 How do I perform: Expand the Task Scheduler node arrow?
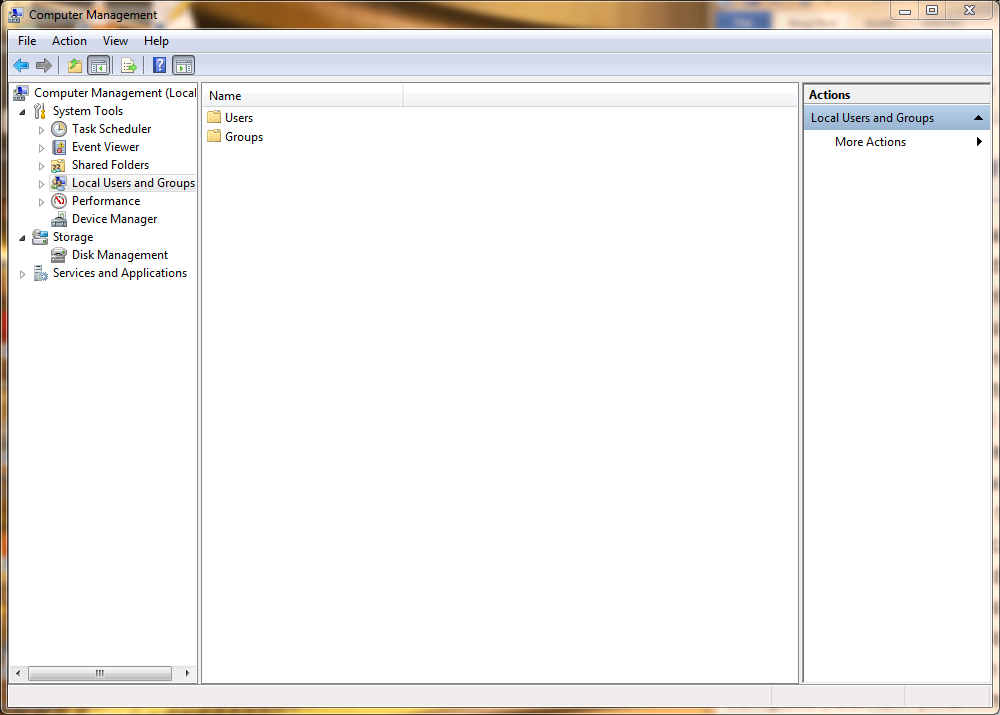coord(41,129)
